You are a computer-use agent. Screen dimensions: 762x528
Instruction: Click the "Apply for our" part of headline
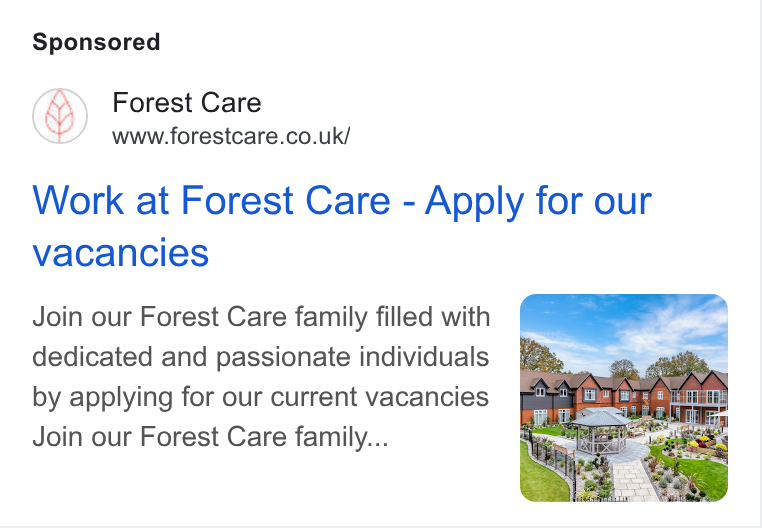click(x=538, y=200)
